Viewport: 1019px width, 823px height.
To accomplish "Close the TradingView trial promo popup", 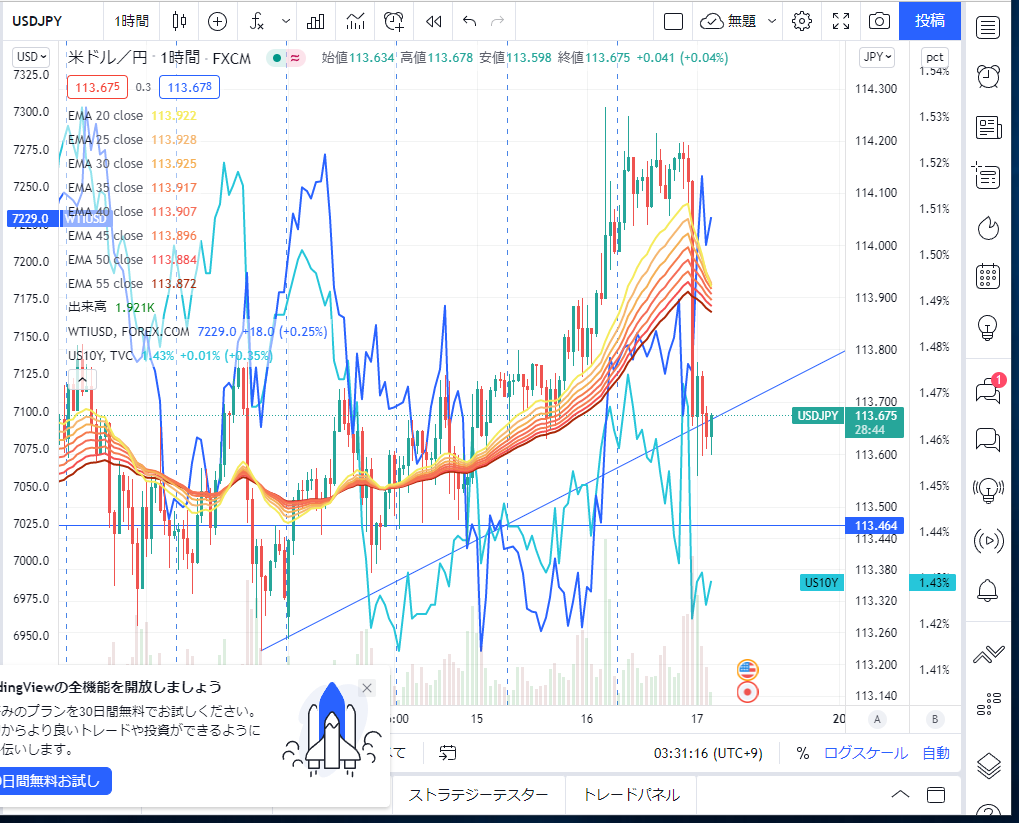I will pyautogui.click(x=367, y=688).
